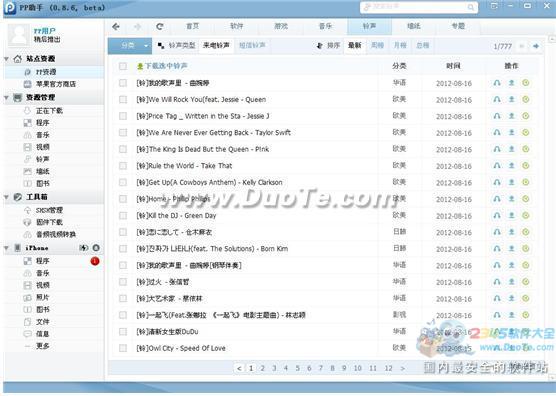
Task: Download the Rule the World ringtone
Action: point(511,166)
